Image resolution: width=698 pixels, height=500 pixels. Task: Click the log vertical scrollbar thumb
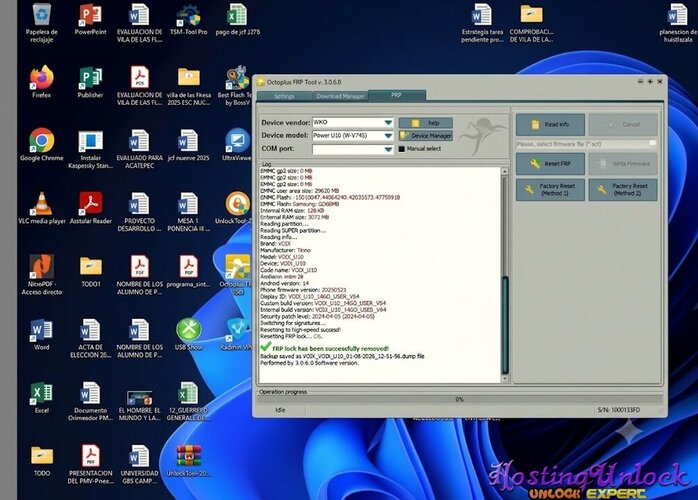pyautogui.click(x=505, y=325)
